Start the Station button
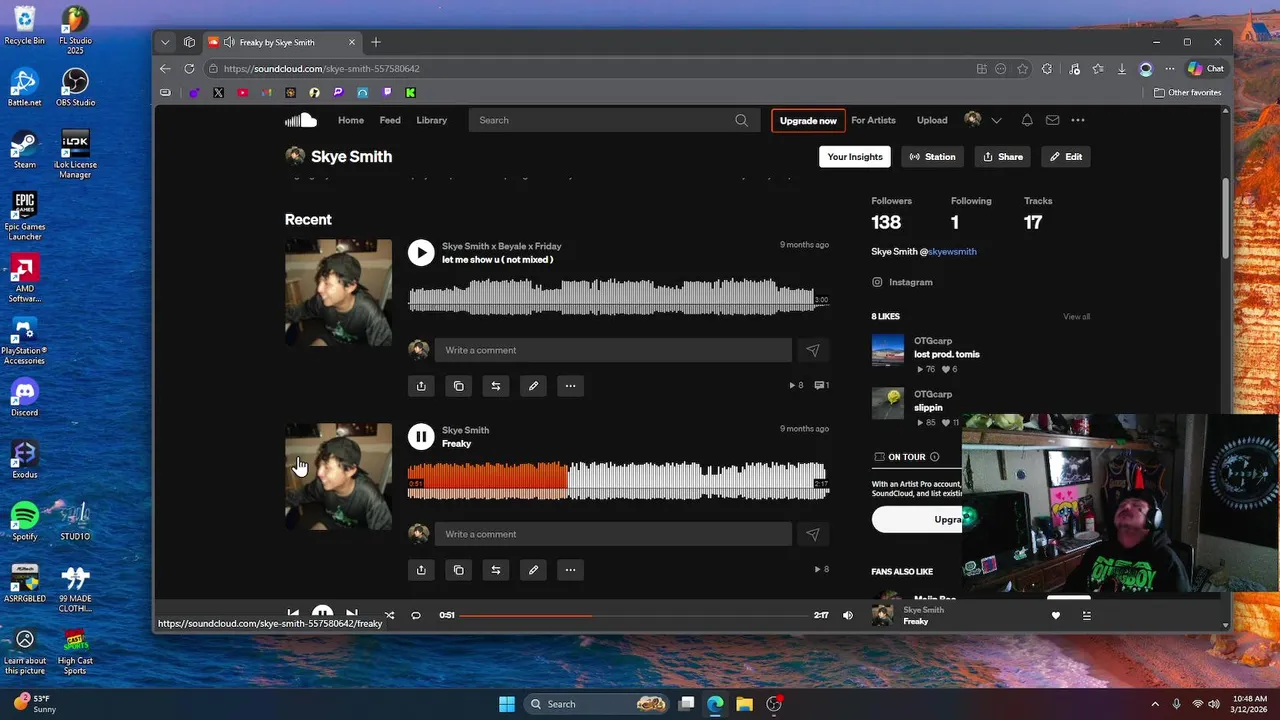This screenshot has height=720, width=1280. pos(932,157)
